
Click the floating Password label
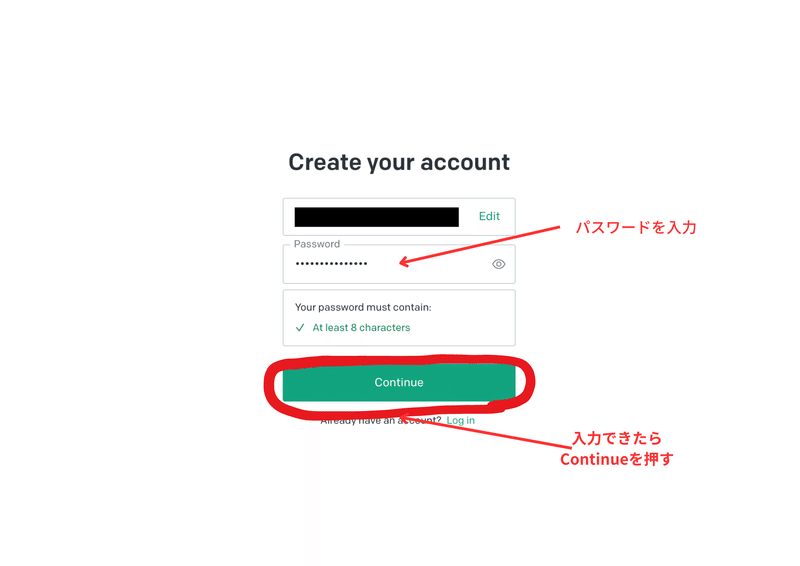tap(317, 244)
